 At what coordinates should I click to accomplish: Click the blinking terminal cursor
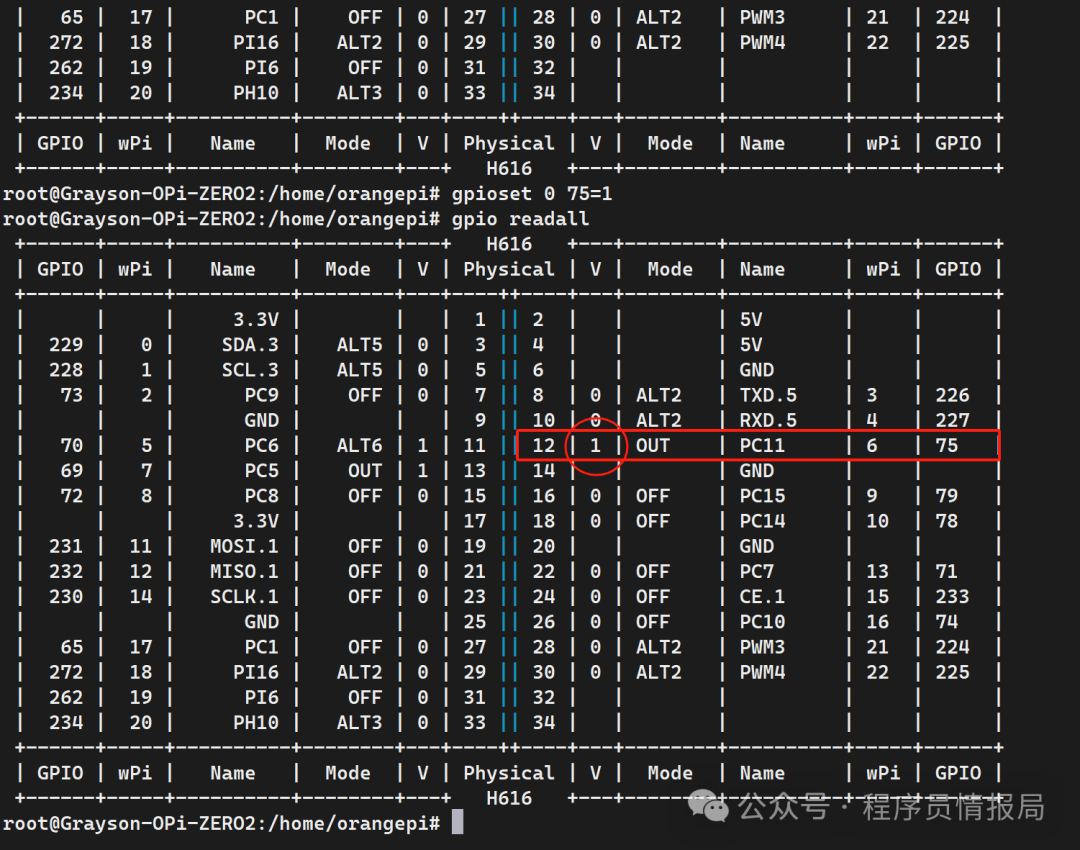click(x=458, y=821)
